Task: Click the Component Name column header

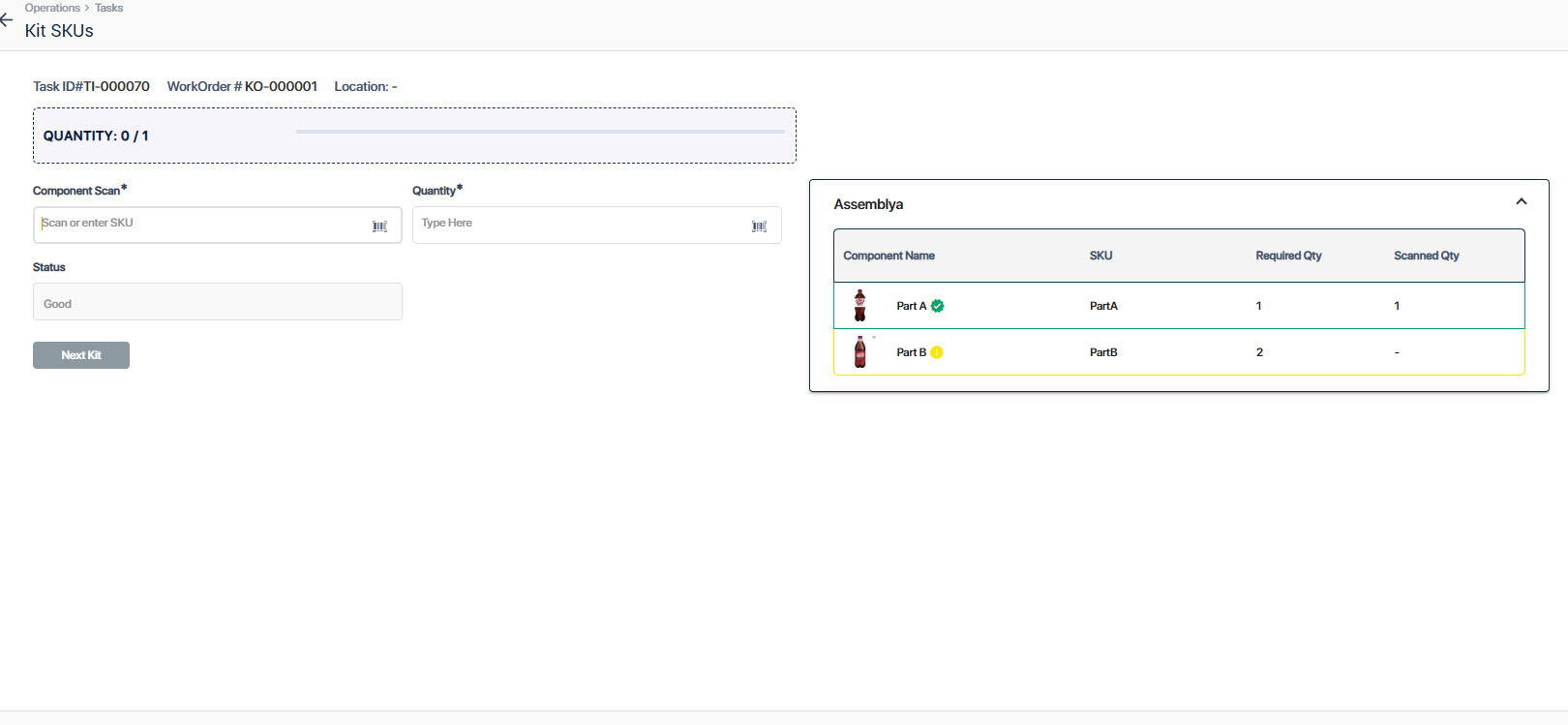Action: (x=889, y=256)
